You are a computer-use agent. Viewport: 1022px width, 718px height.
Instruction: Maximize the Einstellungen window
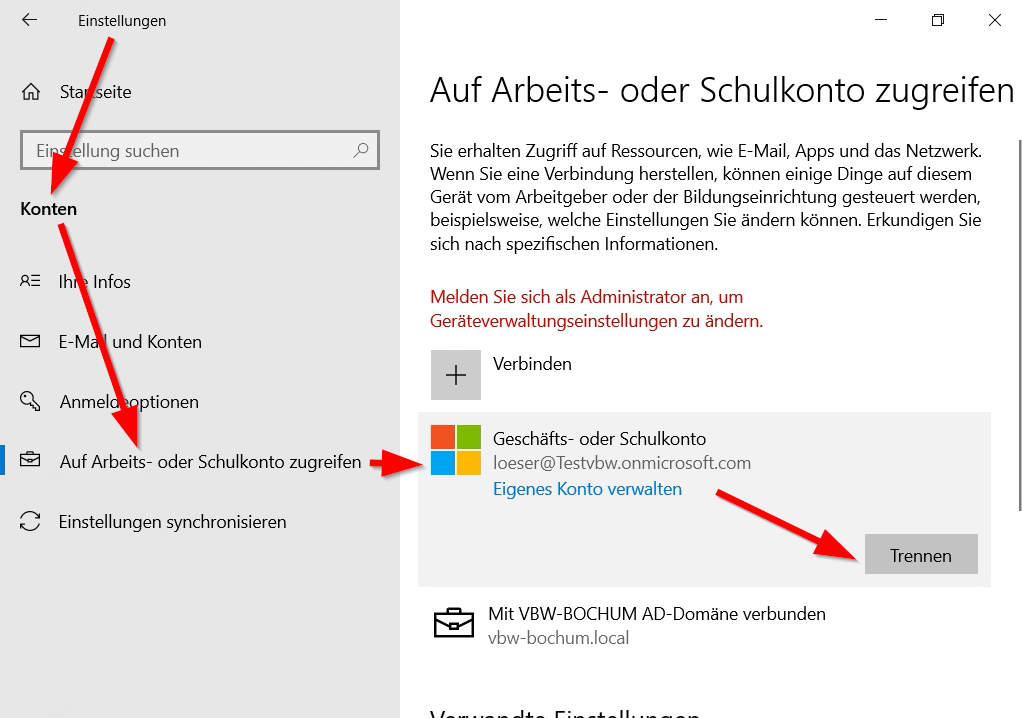937,20
